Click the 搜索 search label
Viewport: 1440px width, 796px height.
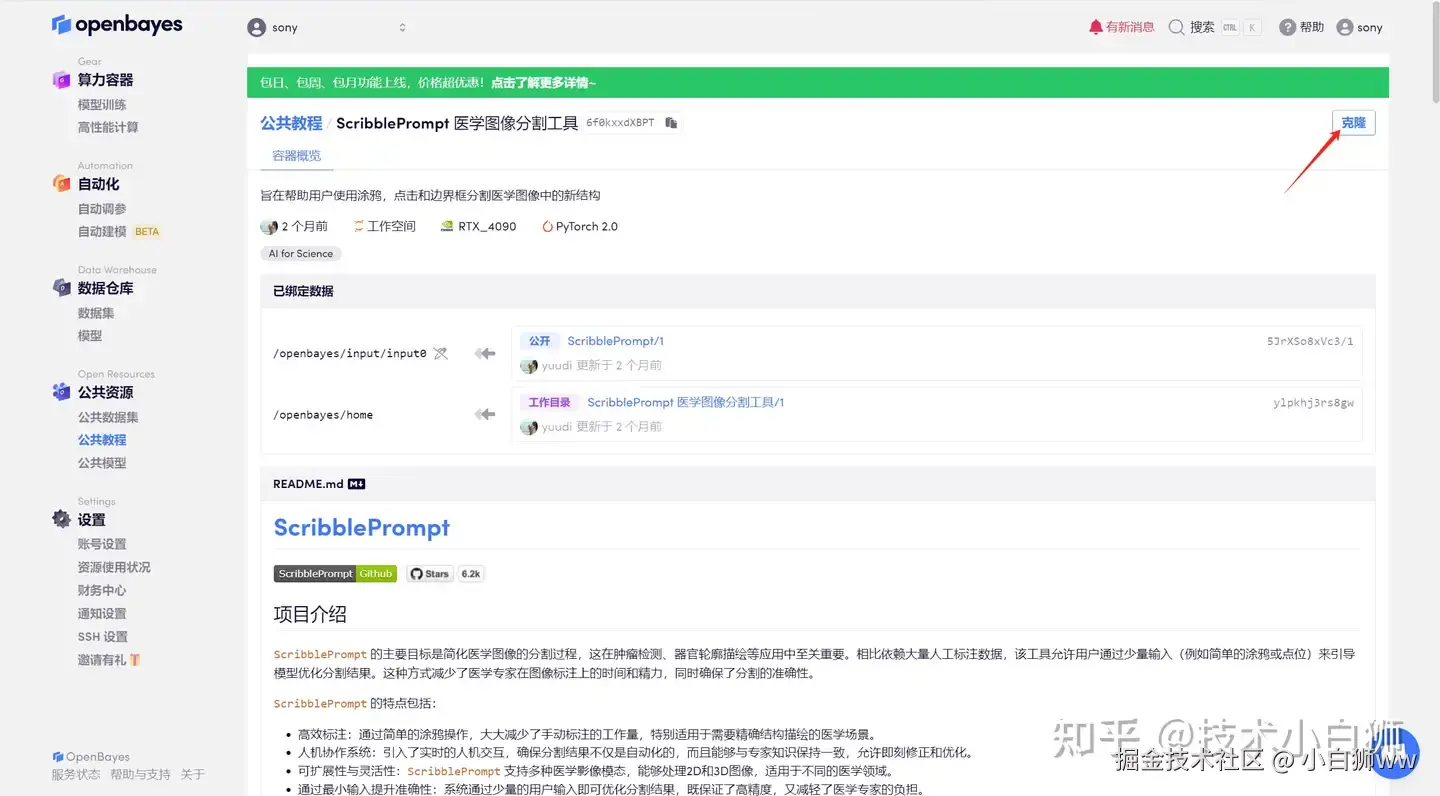point(1202,27)
